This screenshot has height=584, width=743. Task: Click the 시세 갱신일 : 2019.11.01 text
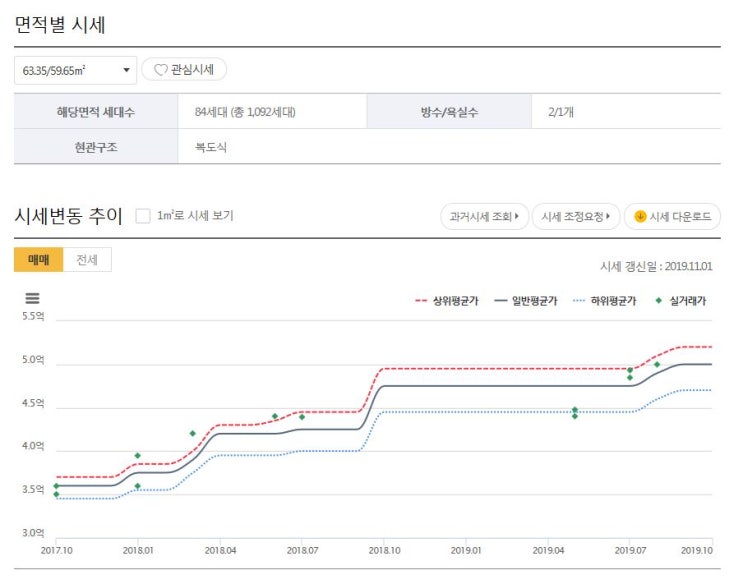click(x=656, y=266)
